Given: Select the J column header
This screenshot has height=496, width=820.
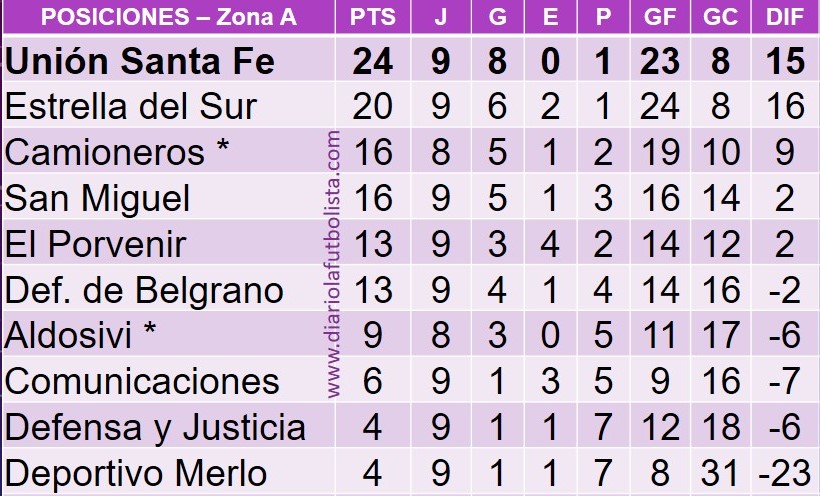Looking at the screenshot, I should [441, 17].
